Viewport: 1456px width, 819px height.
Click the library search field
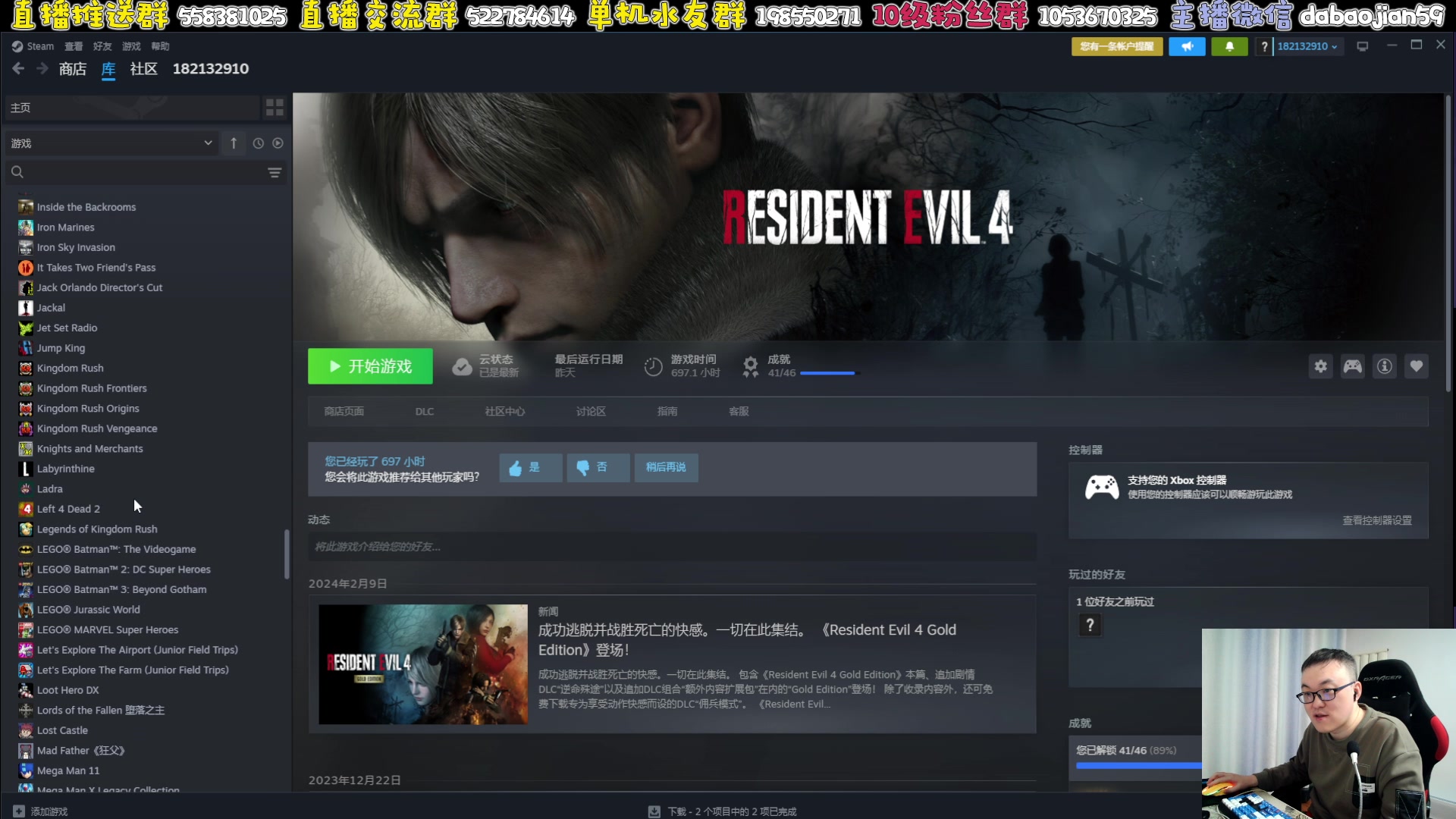tap(145, 173)
